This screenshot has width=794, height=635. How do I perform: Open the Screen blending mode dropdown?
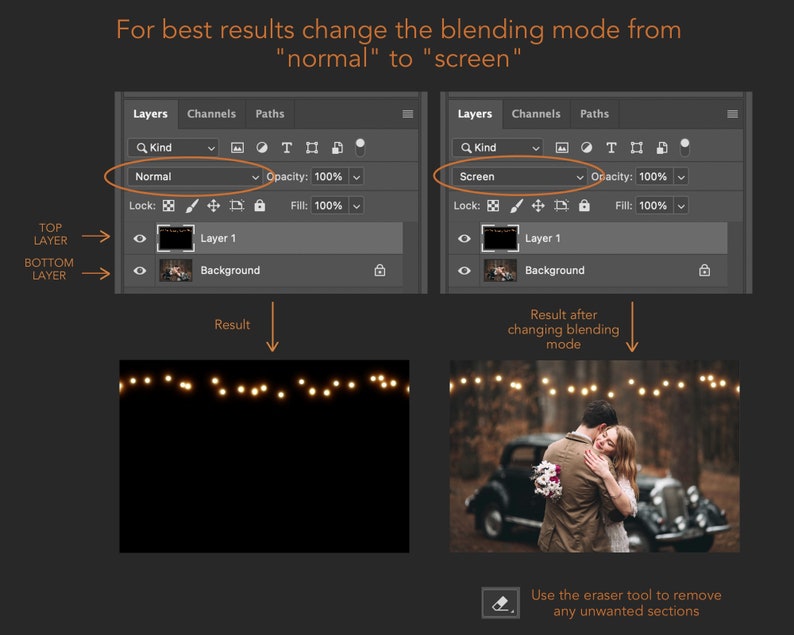click(x=519, y=177)
